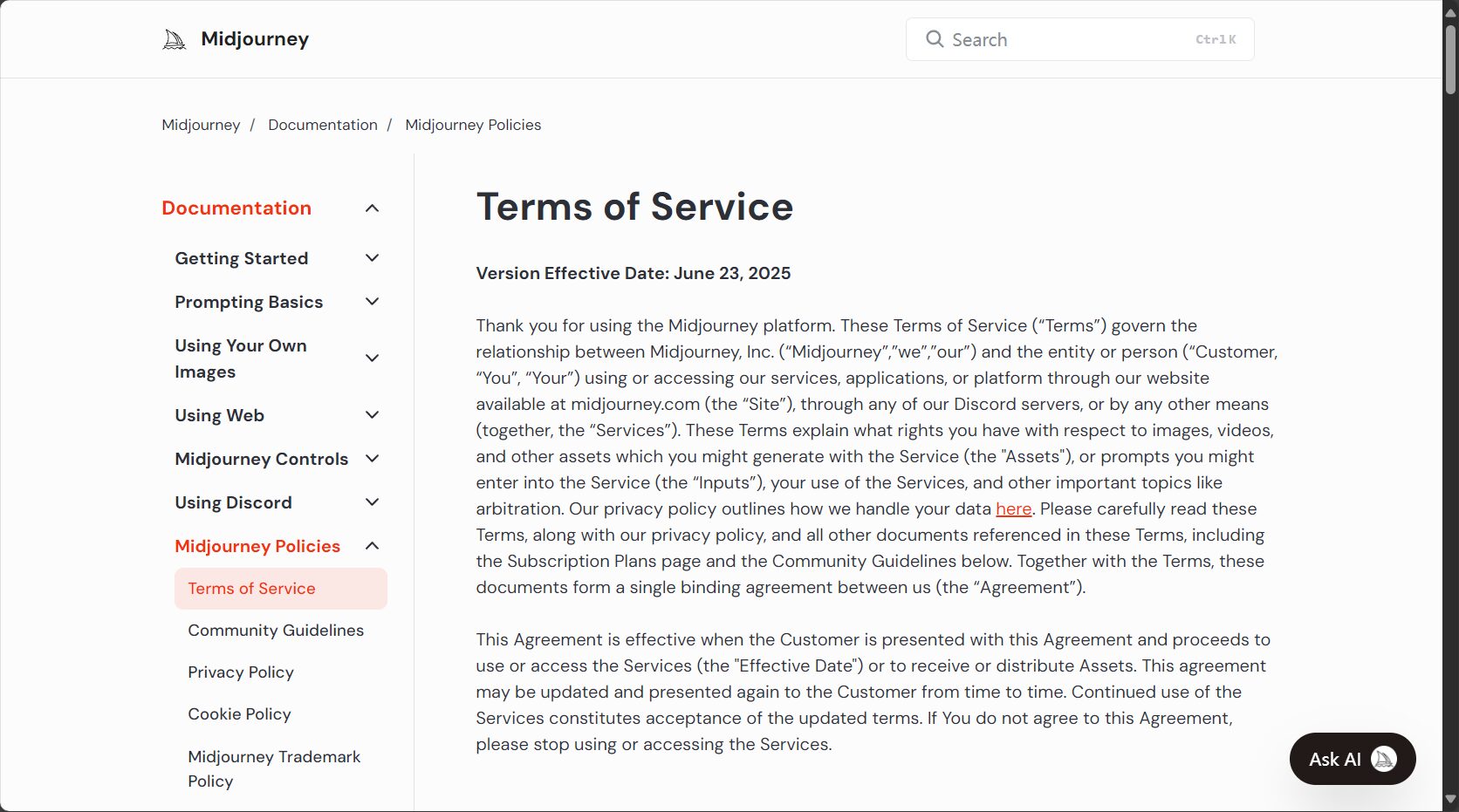Viewport: 1459px width, 812px height.
Task: Expand the Getting Started section
Action: [x=372, y=258]
